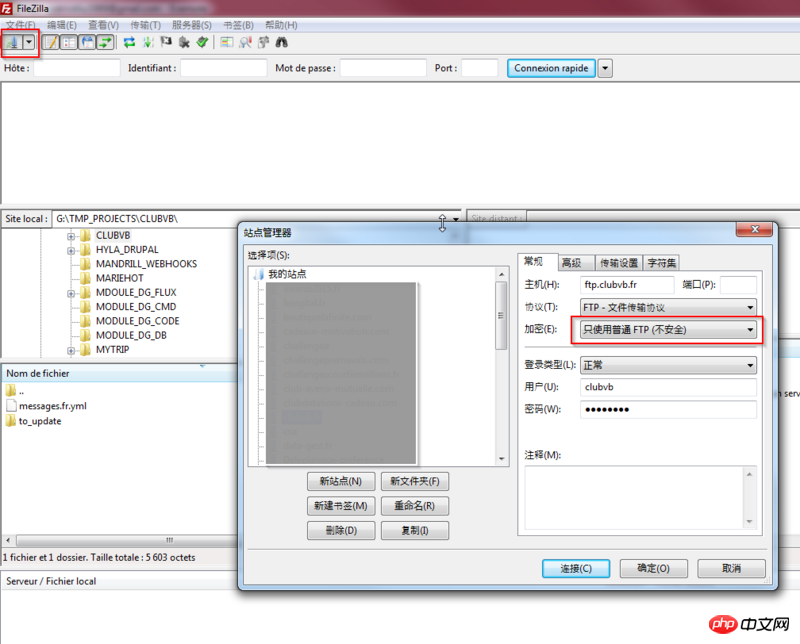Open the 文件(F) menu
This screenshot has height=644, width=800.
[x=20, y=25]
